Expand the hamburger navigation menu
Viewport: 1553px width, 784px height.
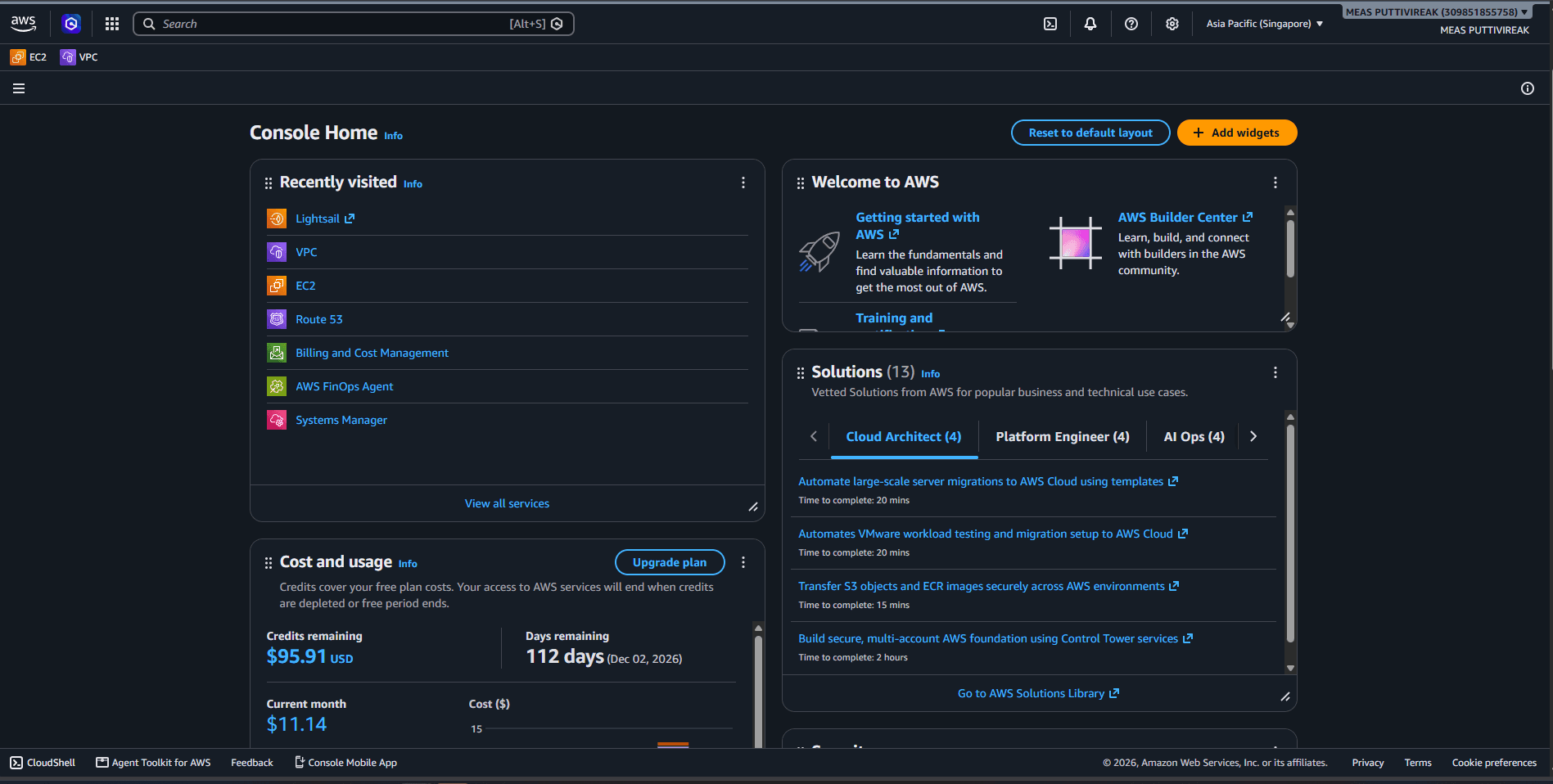19,88
